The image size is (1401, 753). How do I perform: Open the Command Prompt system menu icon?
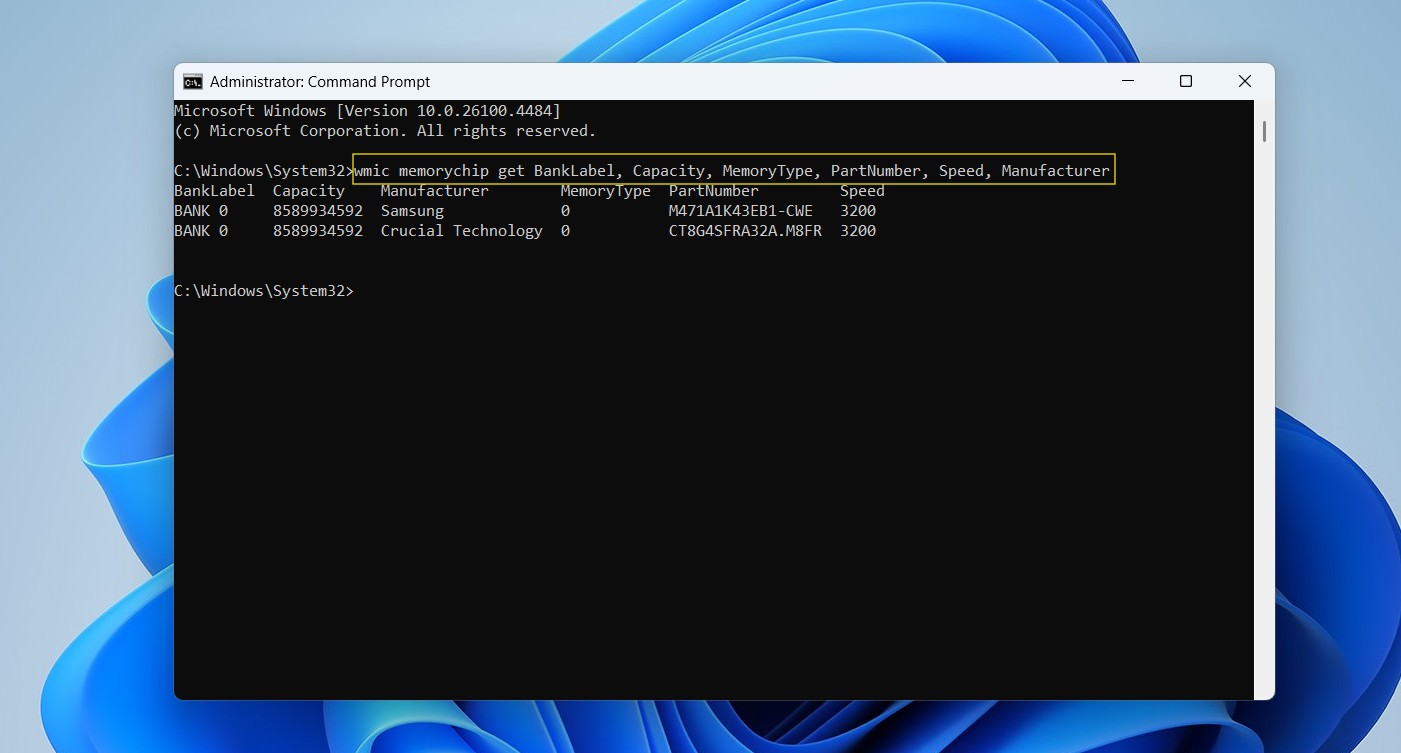[193, 82]
